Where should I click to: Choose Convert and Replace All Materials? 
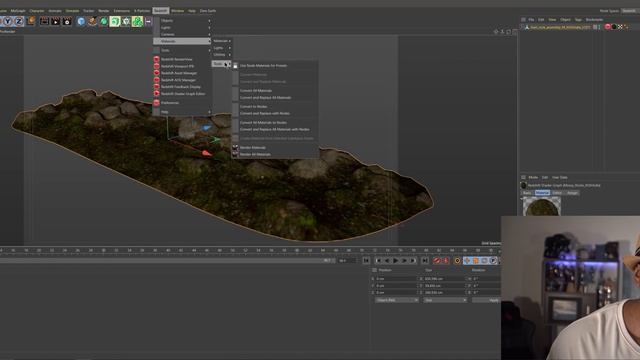[276, 98]
